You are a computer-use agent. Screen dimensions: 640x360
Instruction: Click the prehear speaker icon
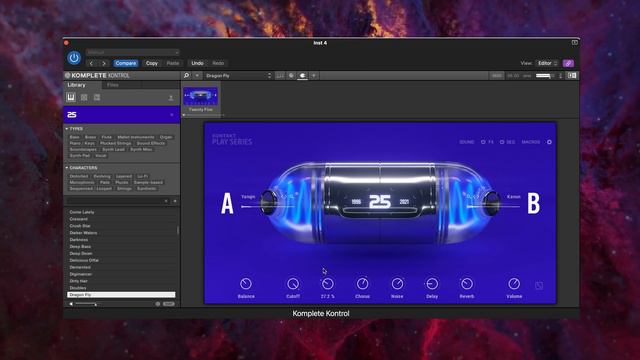(71, 304)
